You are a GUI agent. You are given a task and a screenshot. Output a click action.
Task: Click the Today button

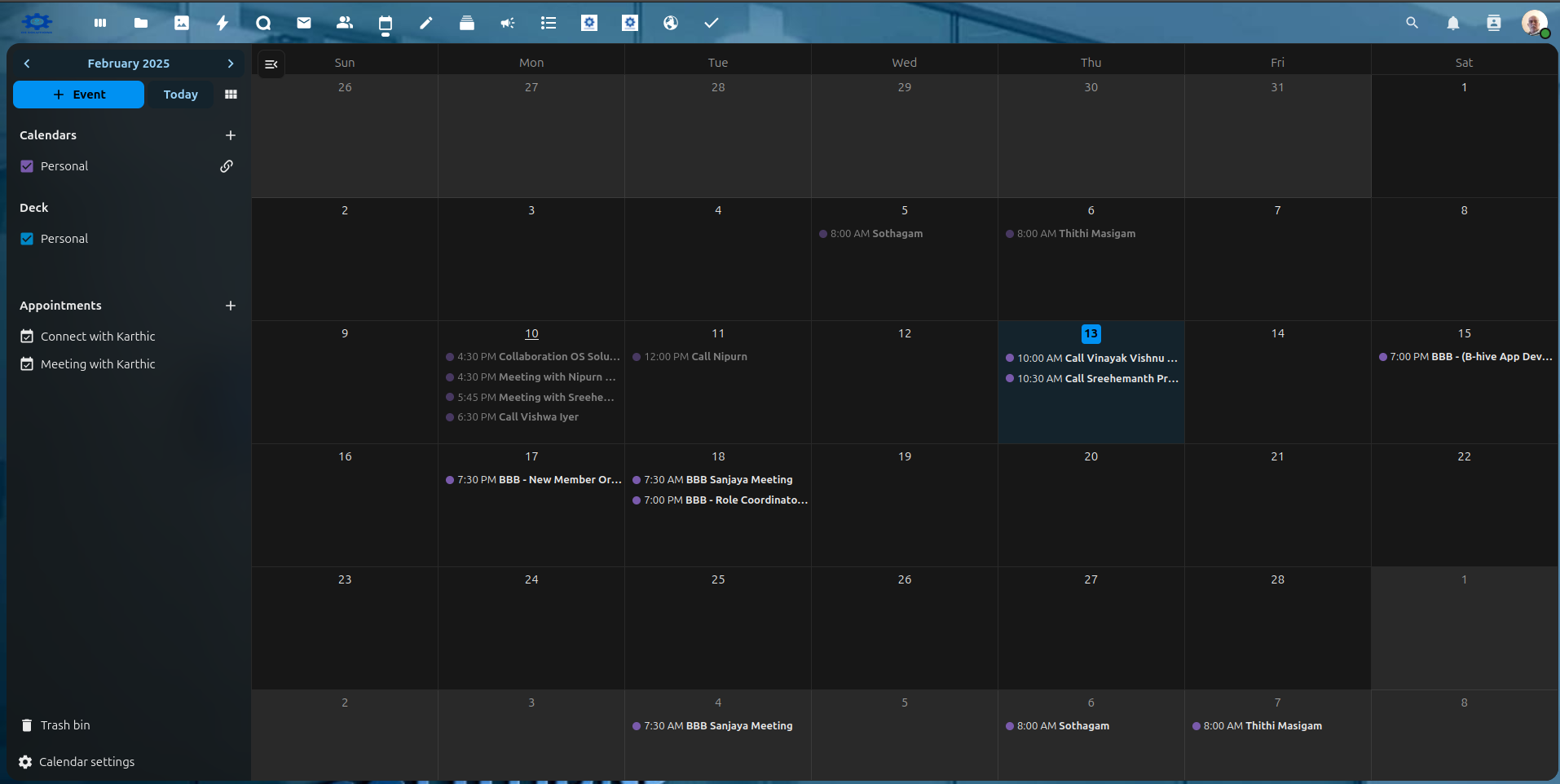(180, 95)
